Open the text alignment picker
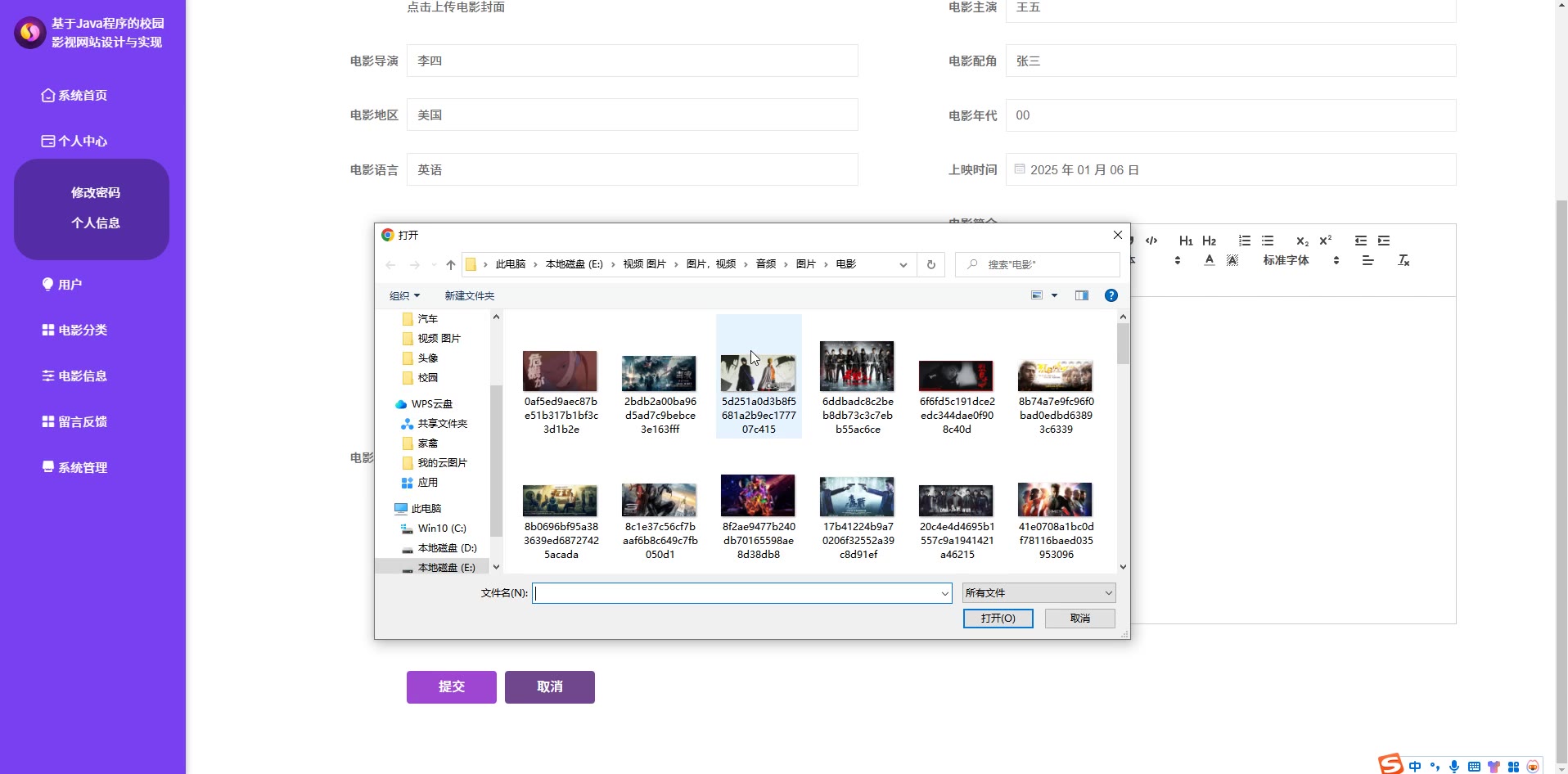The height and width of the screenshot is (774, 1568). tap(1367, 260)
